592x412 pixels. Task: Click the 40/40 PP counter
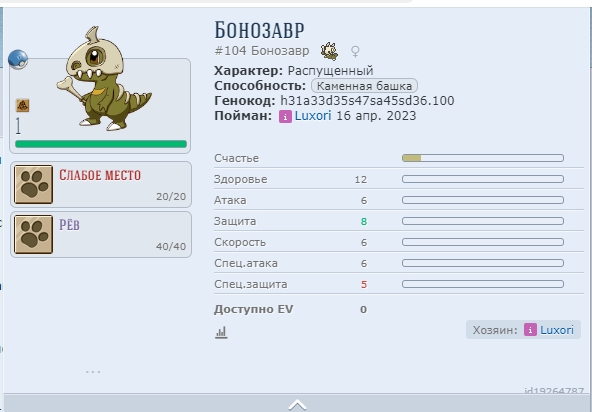click(171, 247)
